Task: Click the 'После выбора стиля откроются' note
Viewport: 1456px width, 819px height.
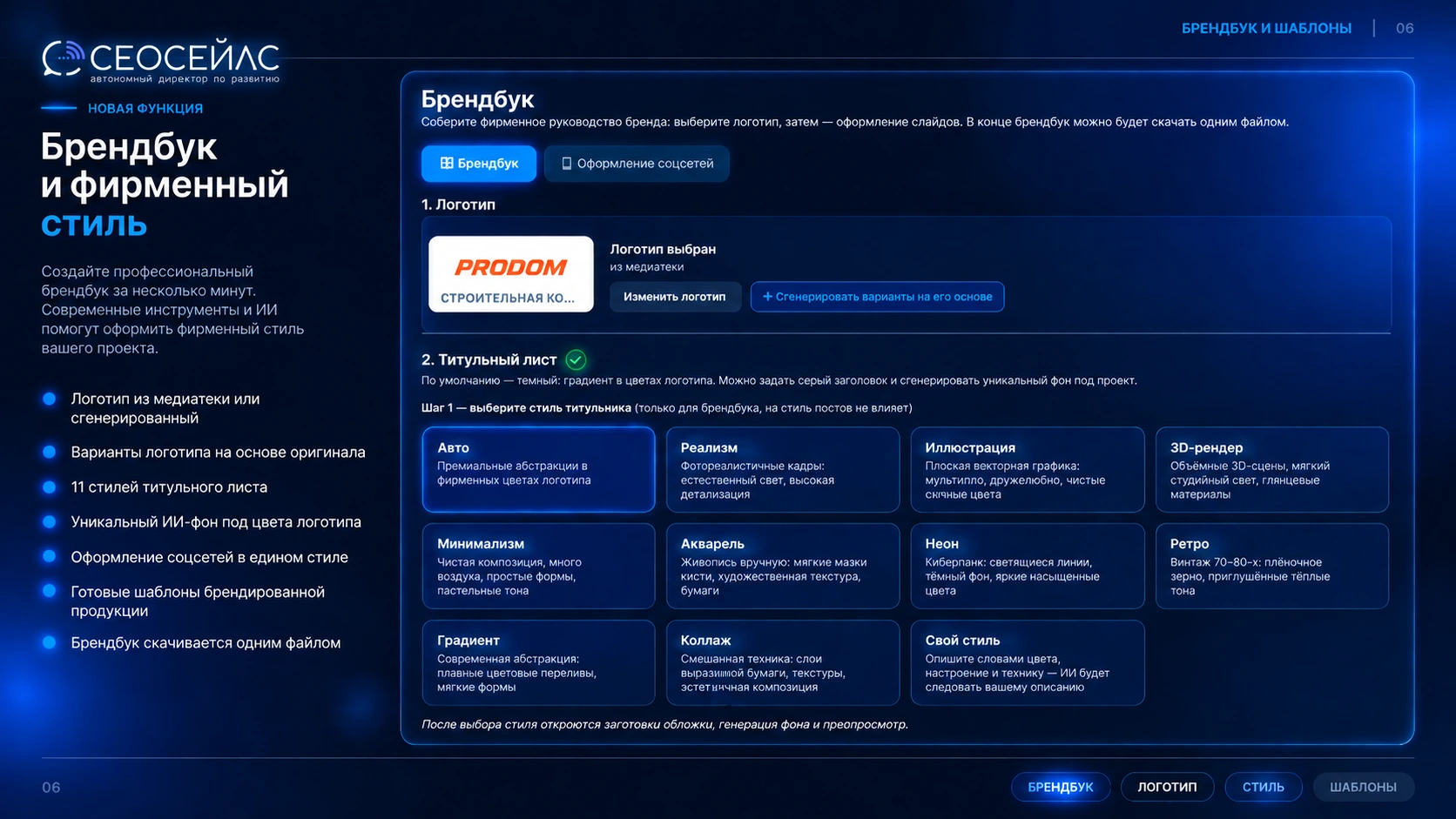Action: pyautogui.click(x=664, y=724)
